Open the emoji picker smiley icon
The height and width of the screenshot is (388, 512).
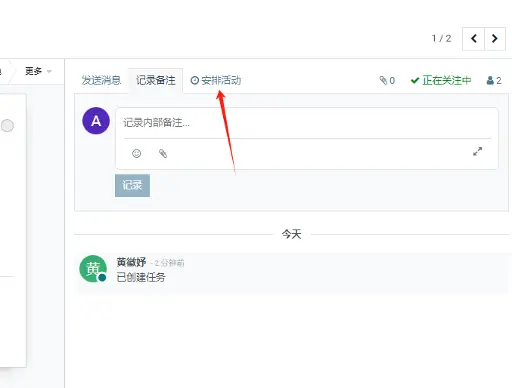tap(137, 153)
